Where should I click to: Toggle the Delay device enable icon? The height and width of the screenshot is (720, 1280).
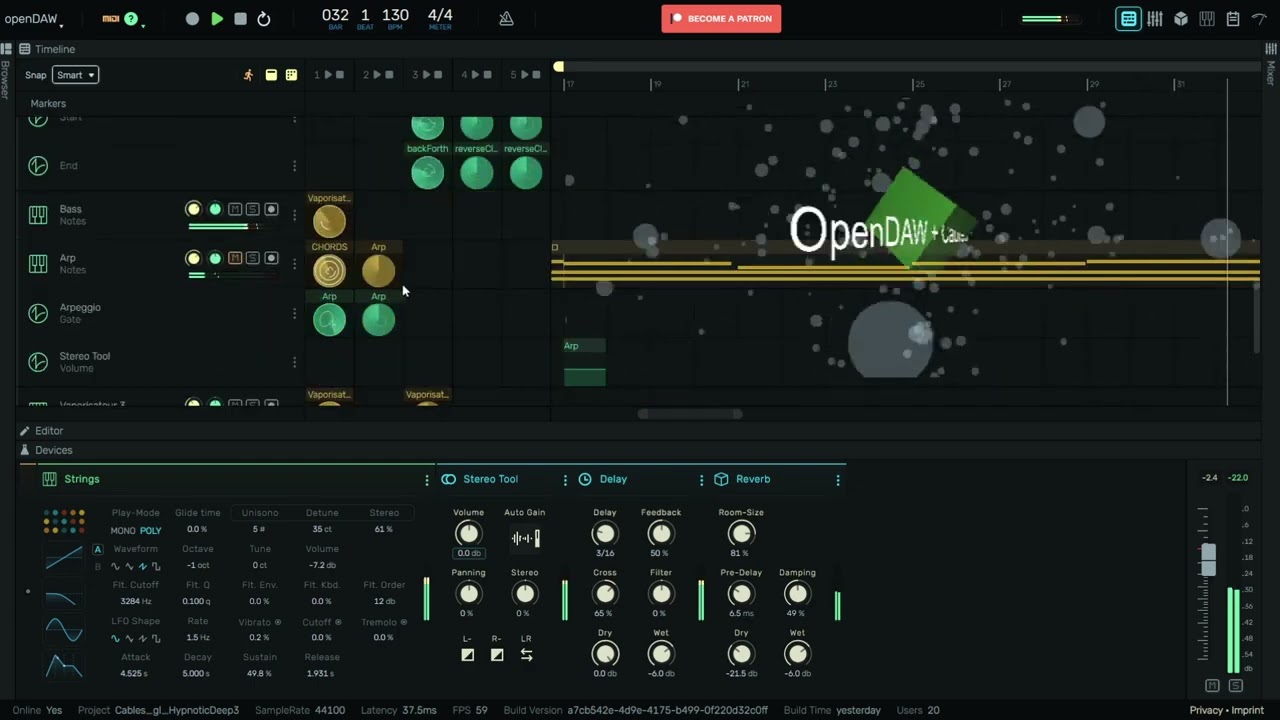tap(585, 479)
